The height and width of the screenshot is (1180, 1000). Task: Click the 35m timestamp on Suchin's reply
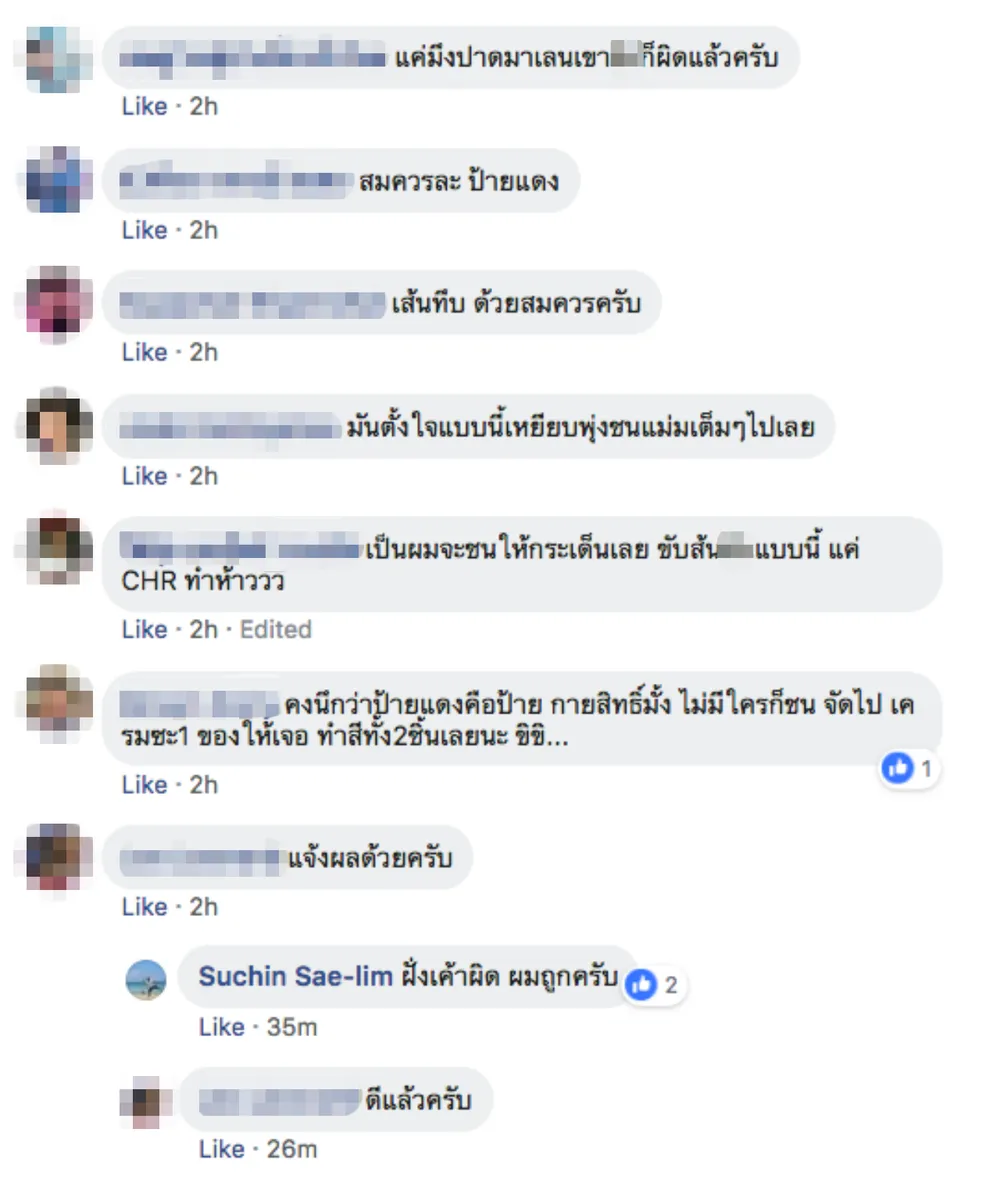292,1027
